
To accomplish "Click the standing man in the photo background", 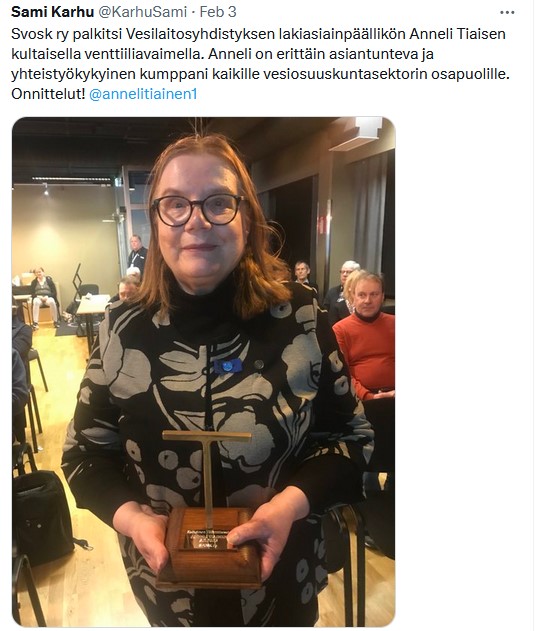I will (x=137, y=254).
